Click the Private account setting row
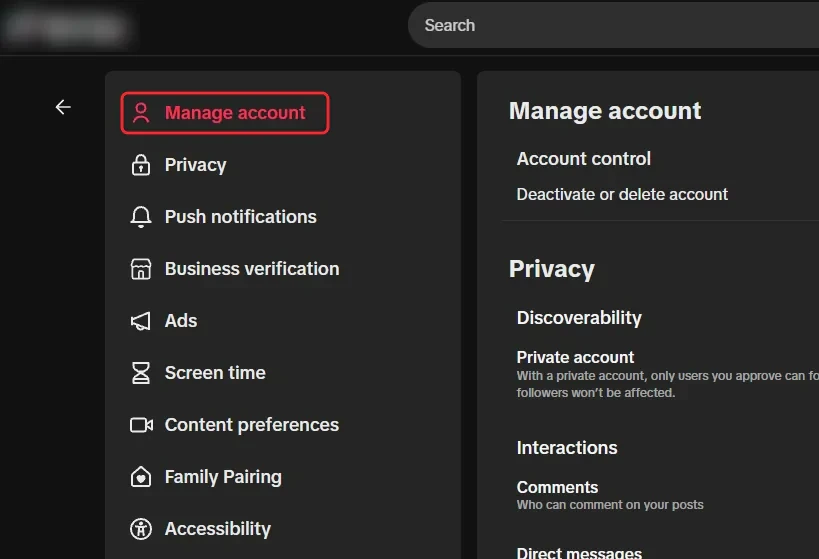 tap(668, 374)
